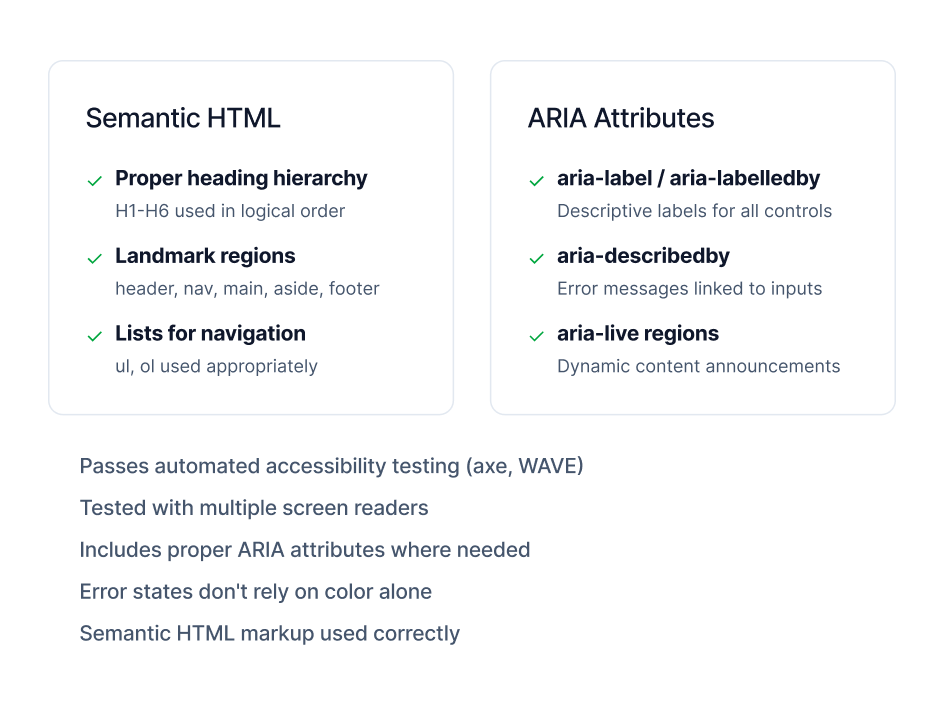Click checkmark next to aria-label / aria-labelledby
Screen dimensions: 944x708
[536, 181]
